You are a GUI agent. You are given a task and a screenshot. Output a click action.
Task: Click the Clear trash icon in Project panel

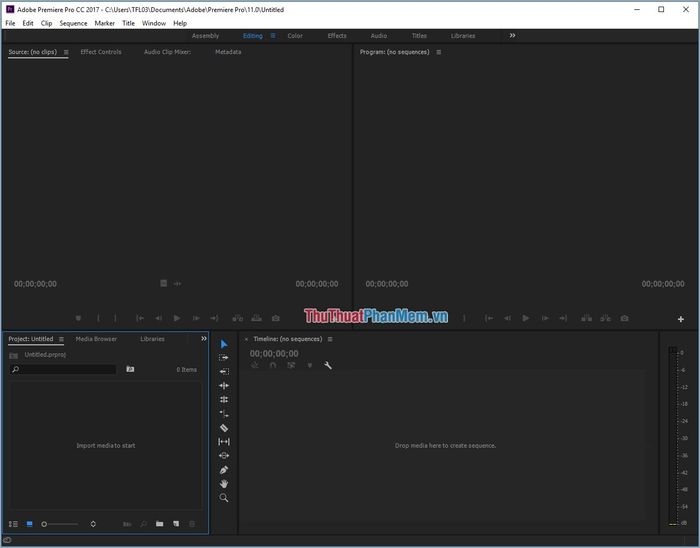[x=192, y=524]
